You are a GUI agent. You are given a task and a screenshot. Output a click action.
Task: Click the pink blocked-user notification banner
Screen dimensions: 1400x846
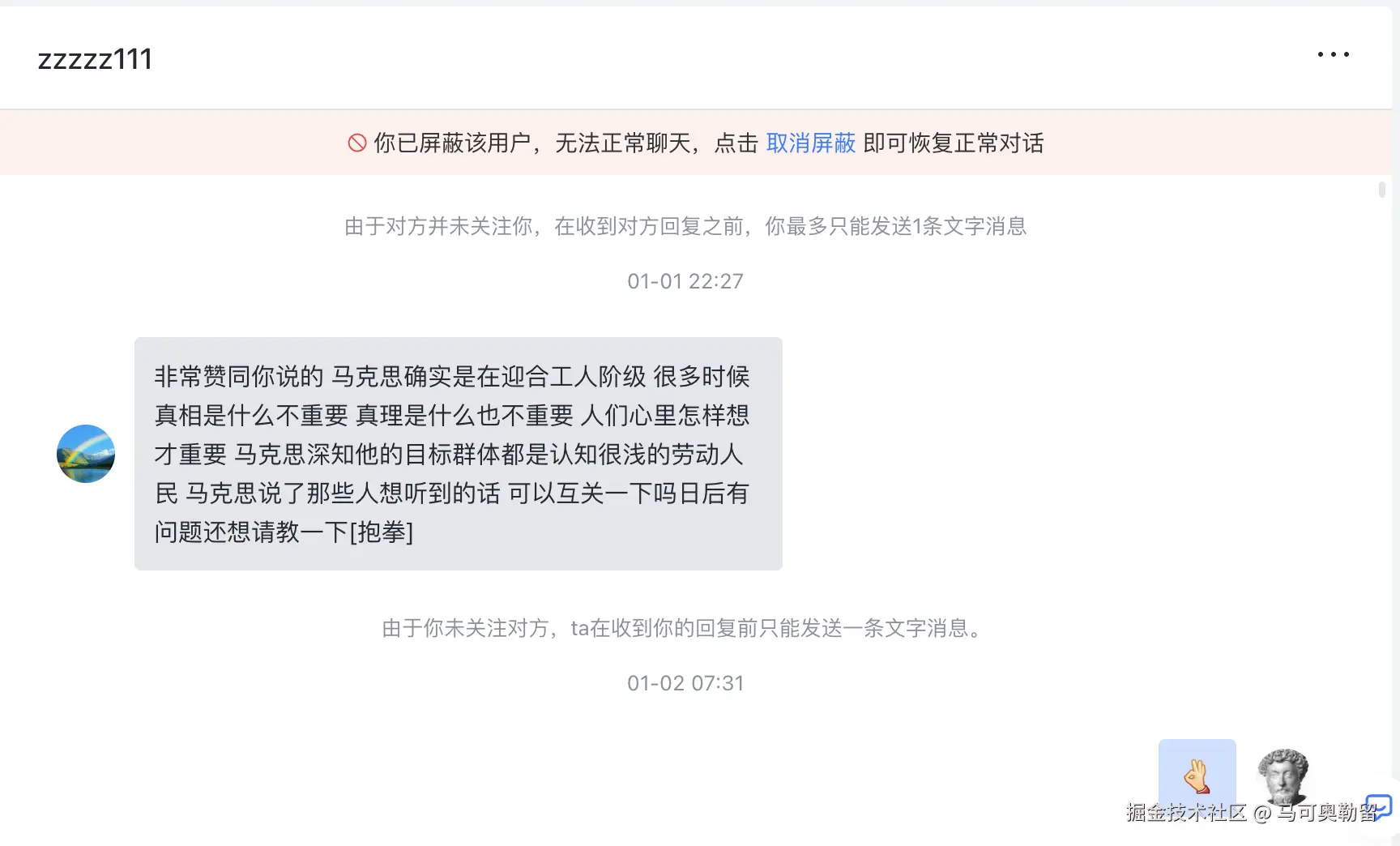pos(696,143)
